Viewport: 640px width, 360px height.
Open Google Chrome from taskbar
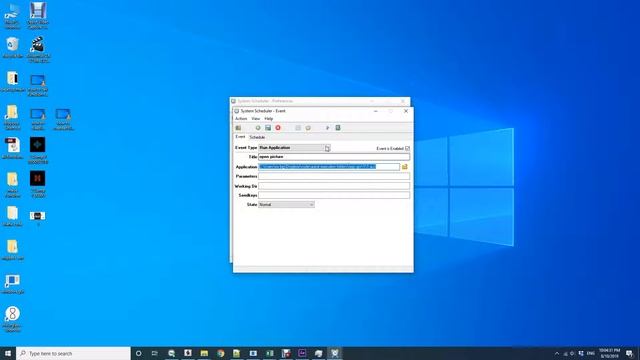pos(220,353)
